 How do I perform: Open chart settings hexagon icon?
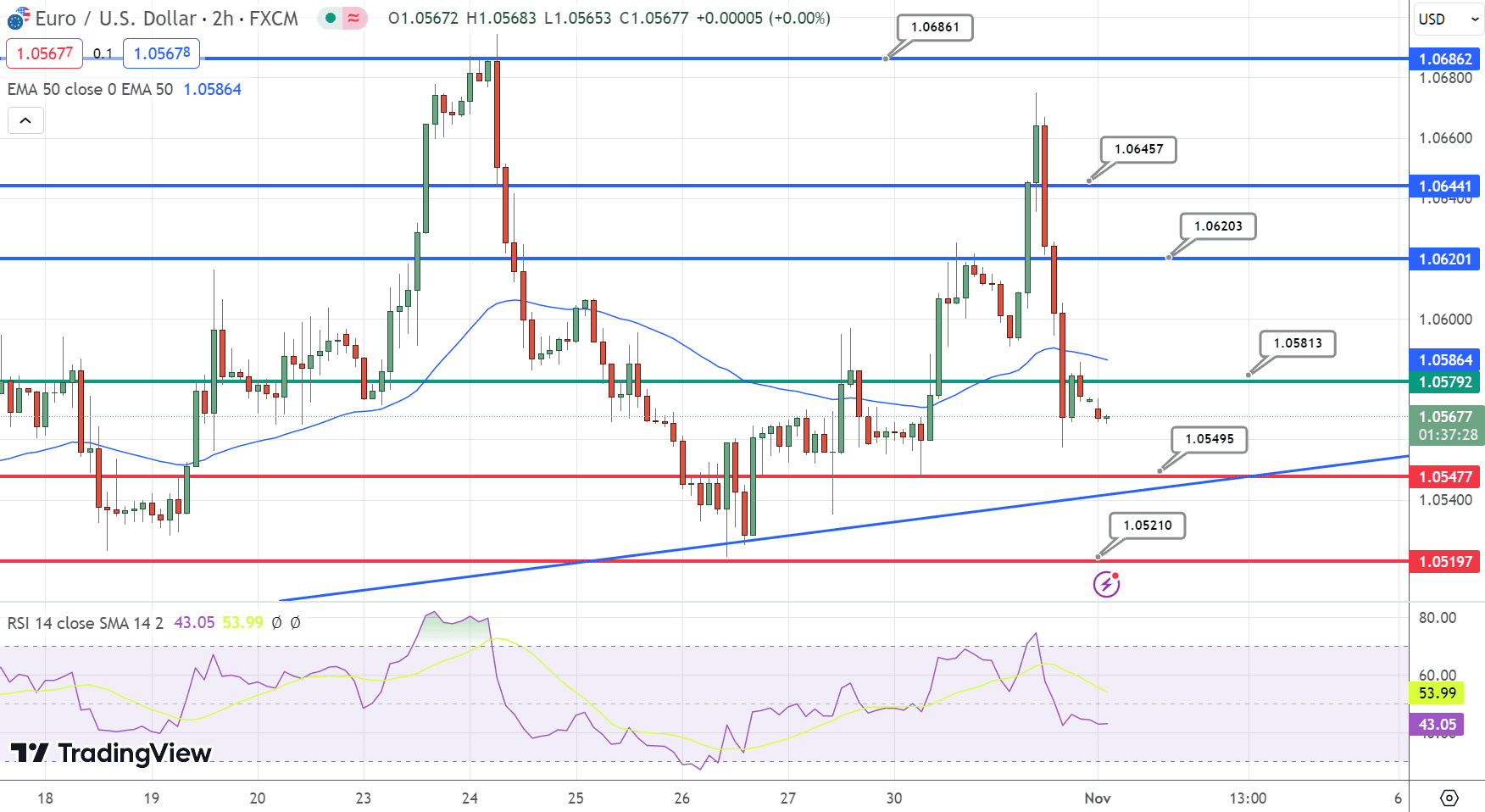coord(1449,798)
